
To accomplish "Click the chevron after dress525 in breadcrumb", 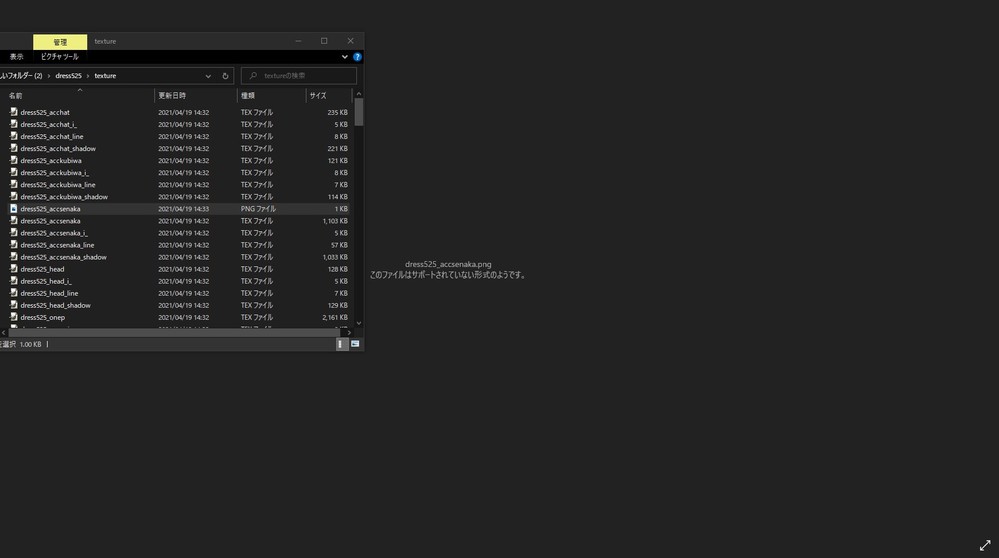I will (88, 76).
